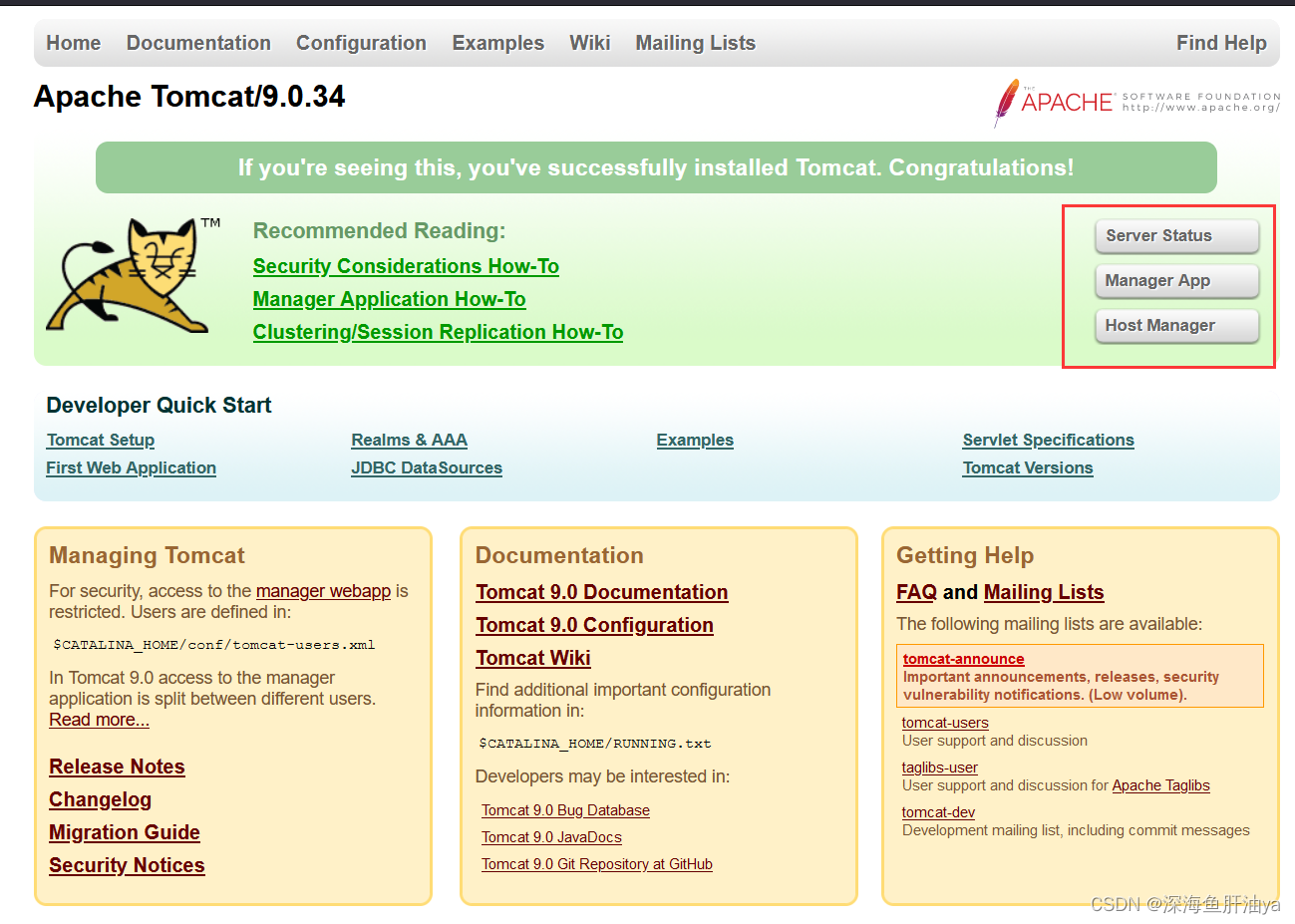This screenshot has width=1295, height=924.
Task: Open the Tomcat 9.0 Bug Database
Action: (565, 810)
